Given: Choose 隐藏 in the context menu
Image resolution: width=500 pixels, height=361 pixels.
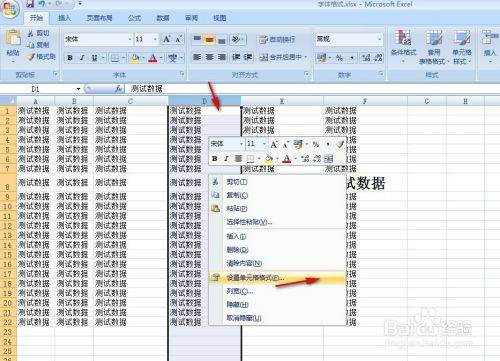Looking at the screenshot, I should coord(277,305).
